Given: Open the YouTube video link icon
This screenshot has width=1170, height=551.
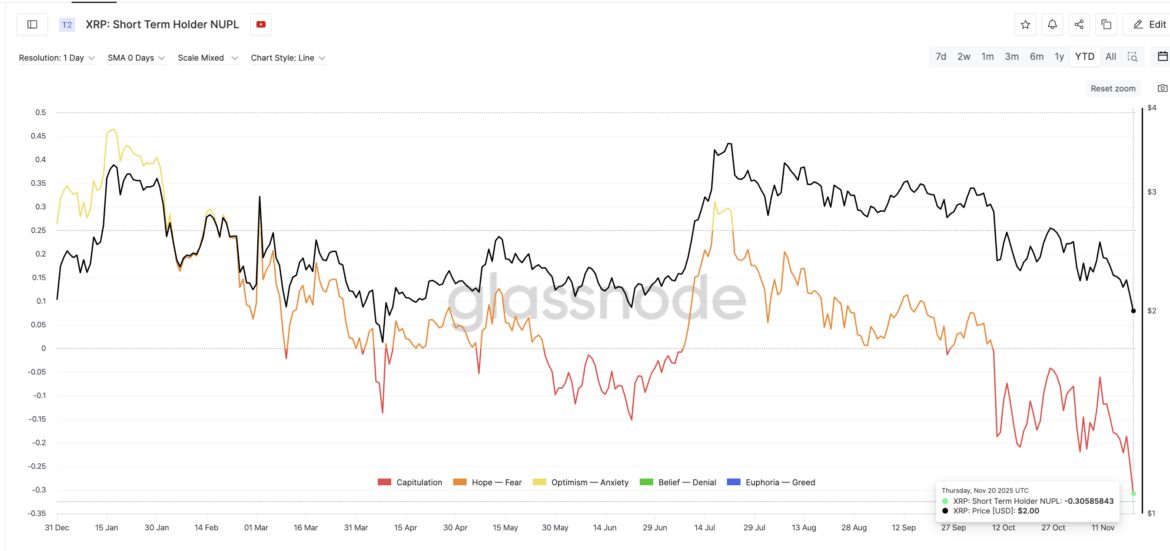Looking at the screenshot, I should click(x=261, y=24).
